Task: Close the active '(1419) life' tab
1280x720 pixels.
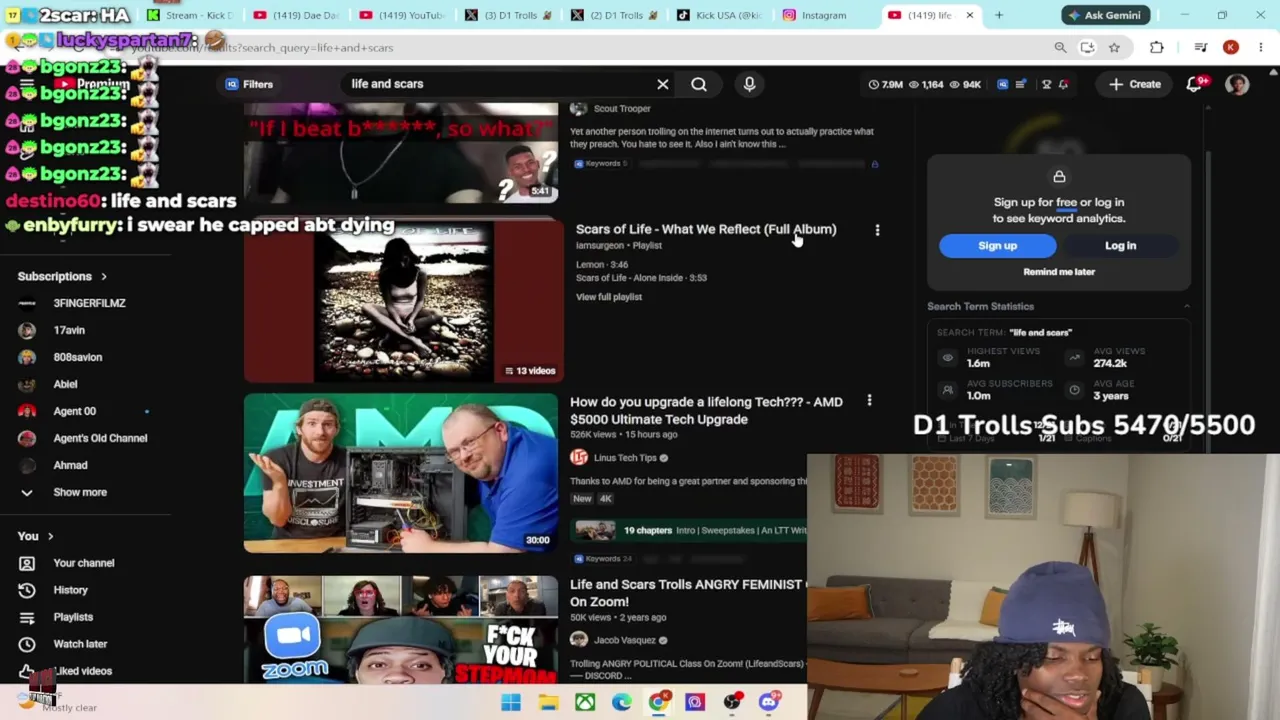Action: click(x=969, y=15)
